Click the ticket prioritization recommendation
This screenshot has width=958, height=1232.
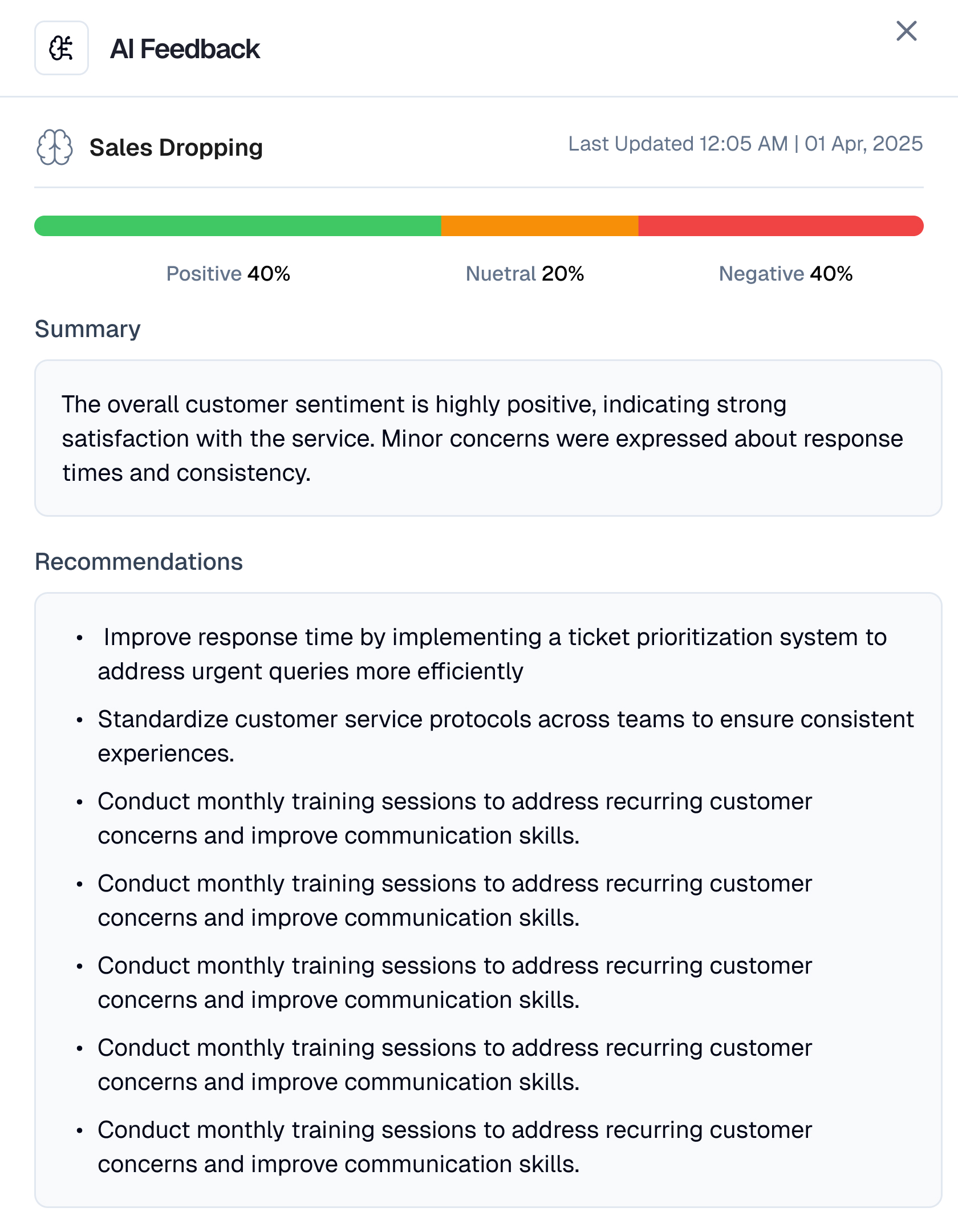(x=492, y=654)
